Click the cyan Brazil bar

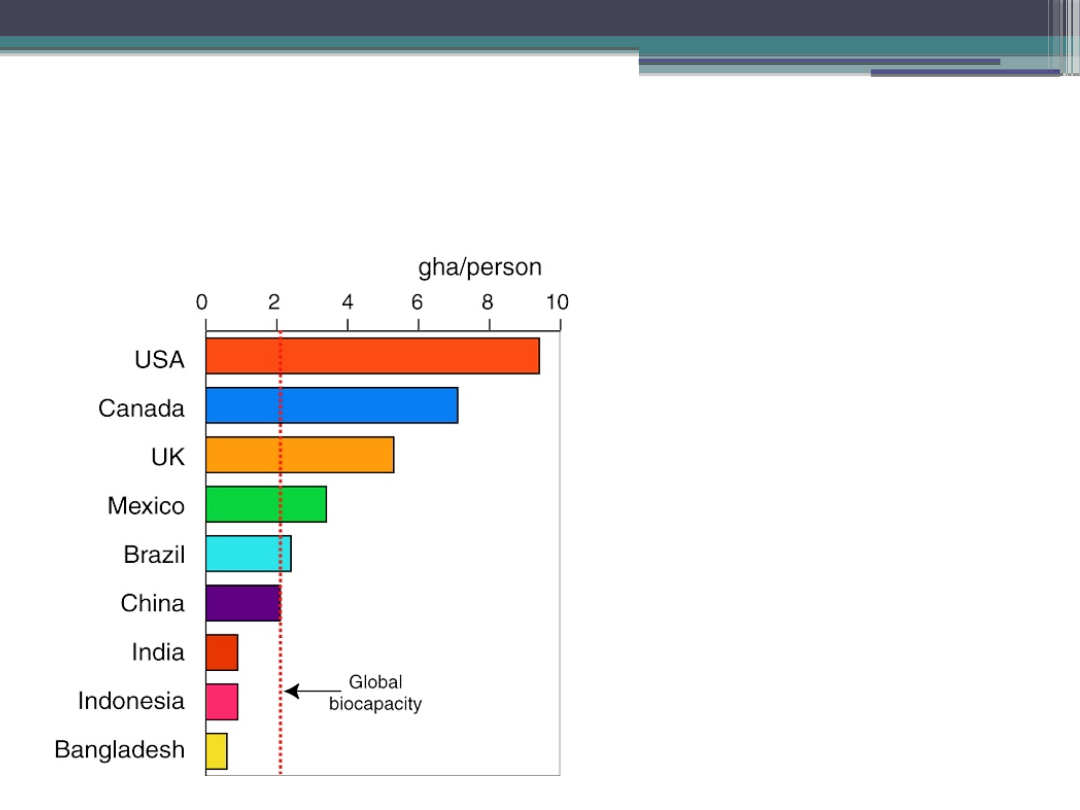point(248,553)
